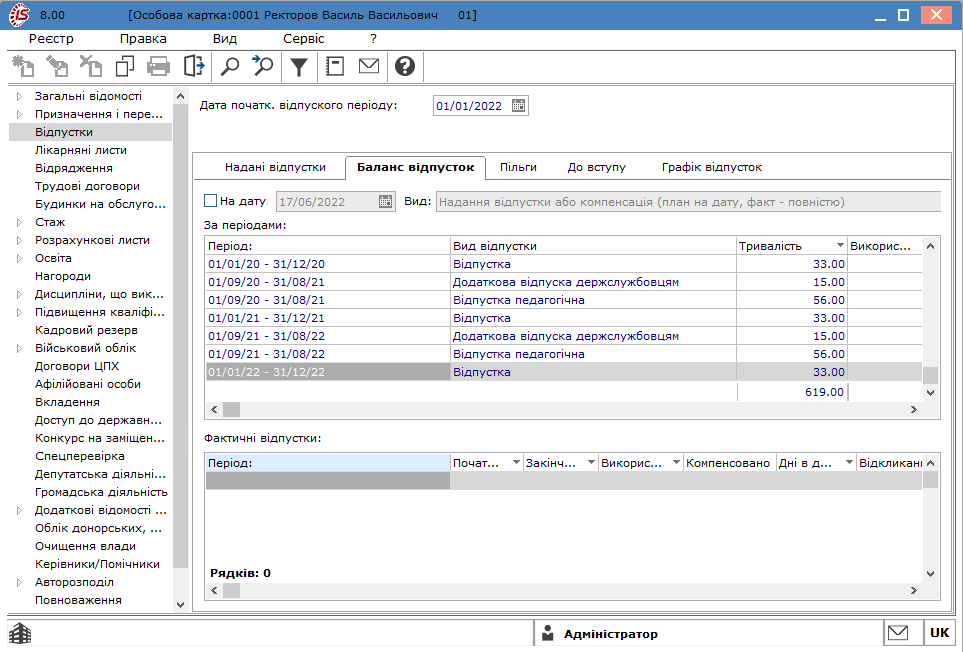
Task: Open the Вид menu
Action: point(225,39)
